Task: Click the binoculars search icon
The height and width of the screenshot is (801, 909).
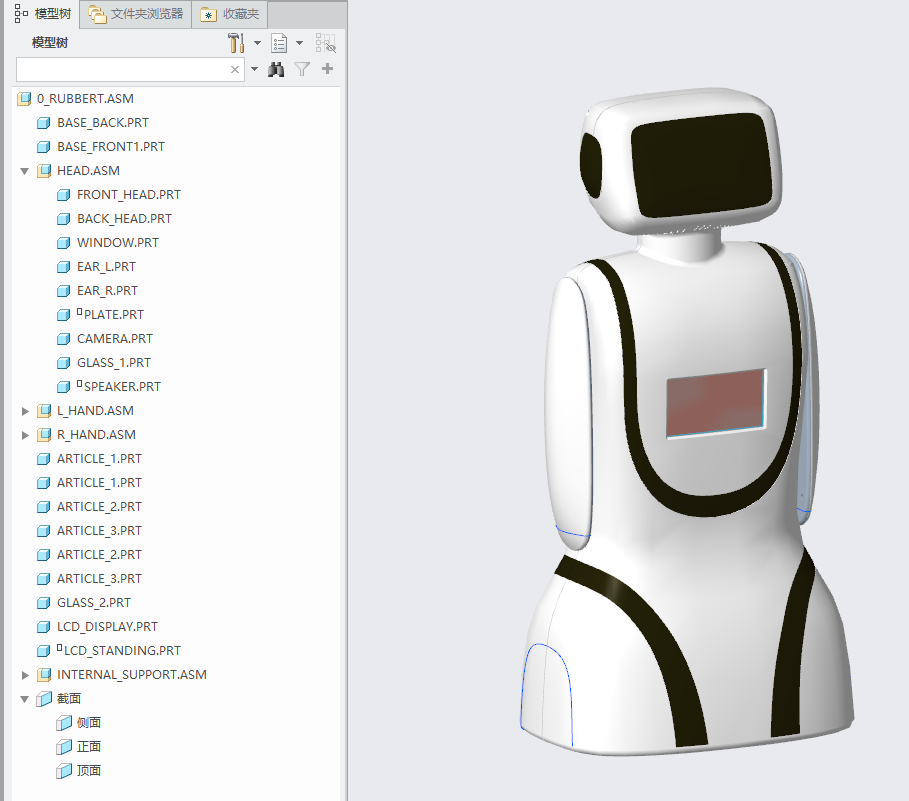Action: 277,70
